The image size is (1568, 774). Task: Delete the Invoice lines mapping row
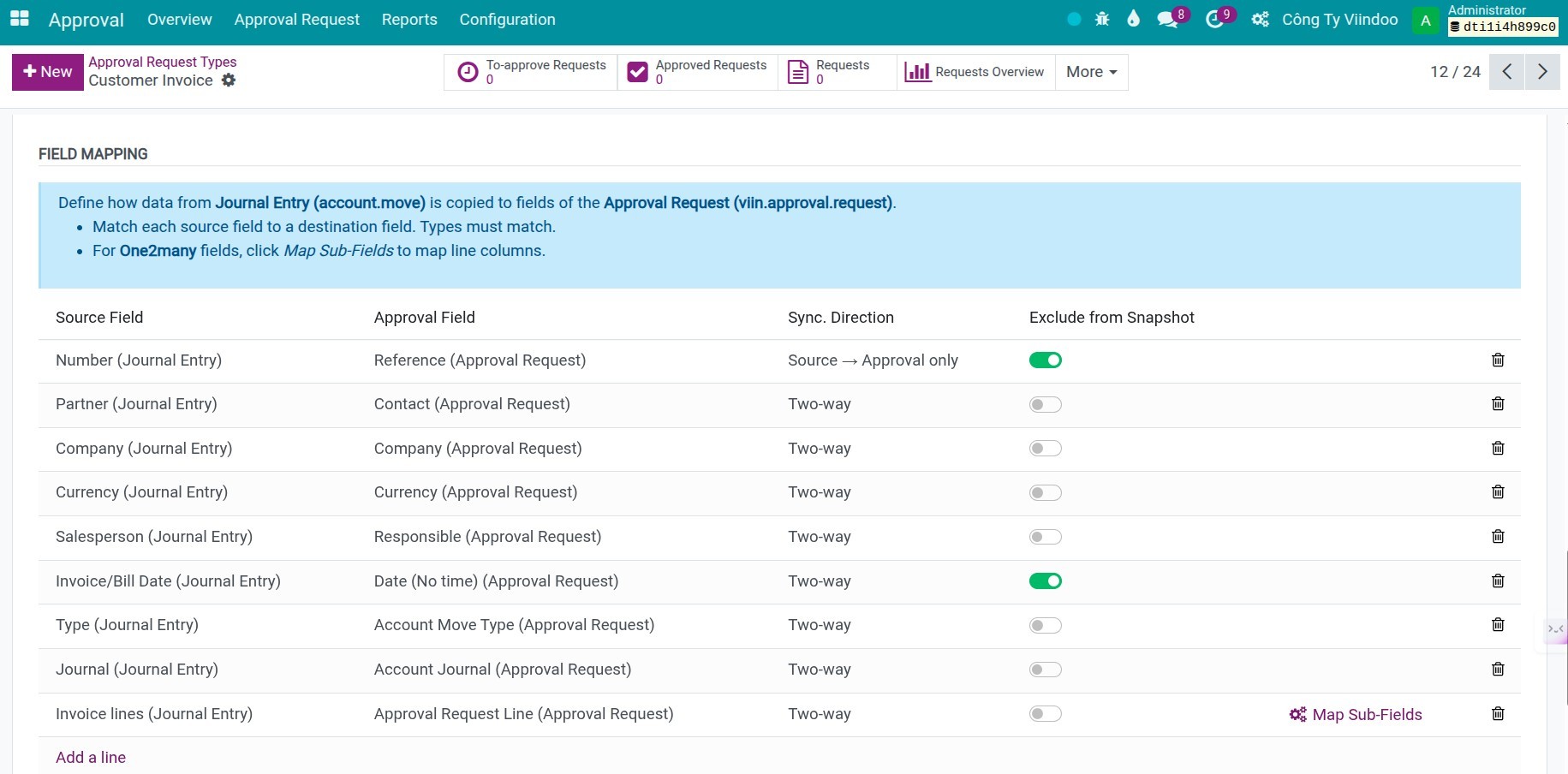coord(1498,714)
